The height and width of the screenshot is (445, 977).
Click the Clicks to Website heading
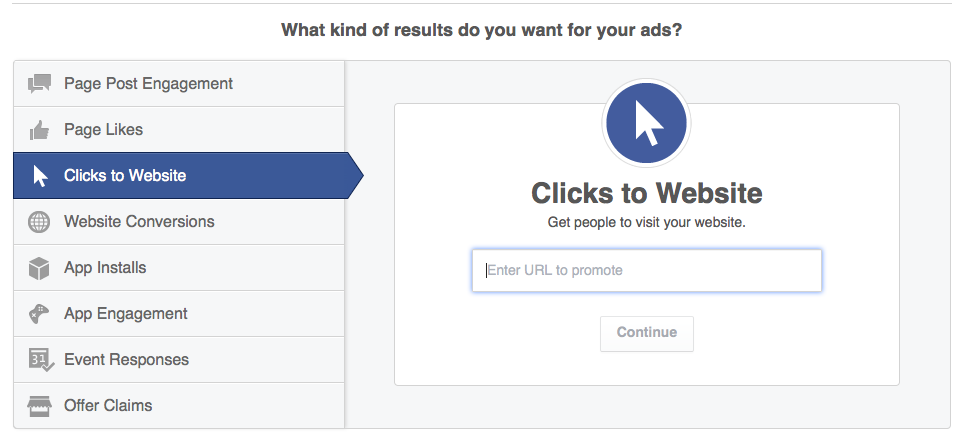tap(647, 193)
